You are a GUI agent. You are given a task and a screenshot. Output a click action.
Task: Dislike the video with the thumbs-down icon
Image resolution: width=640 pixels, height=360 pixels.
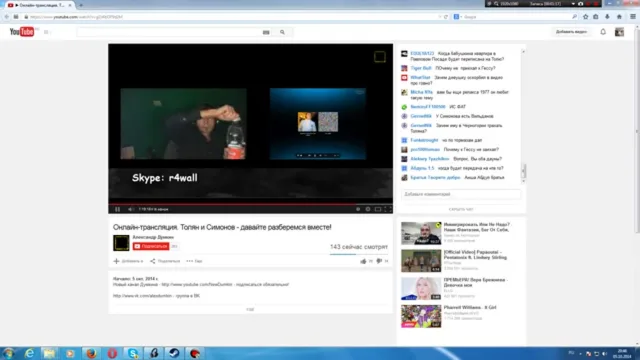[379, 261]
